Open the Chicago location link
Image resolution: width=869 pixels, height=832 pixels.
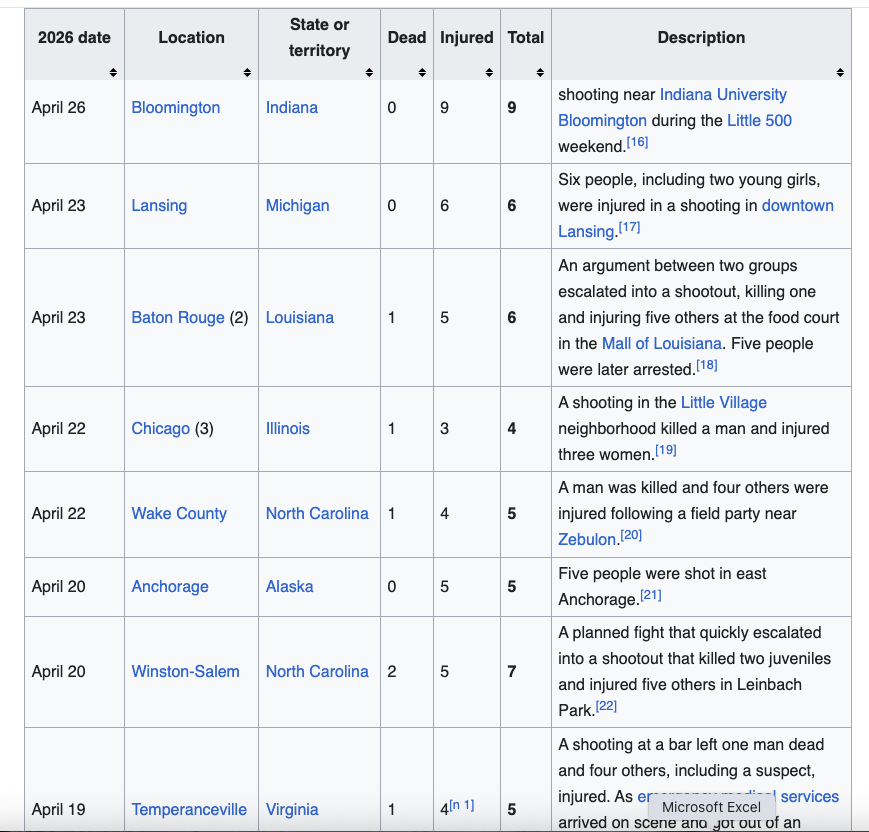click(x=161, y=428)
